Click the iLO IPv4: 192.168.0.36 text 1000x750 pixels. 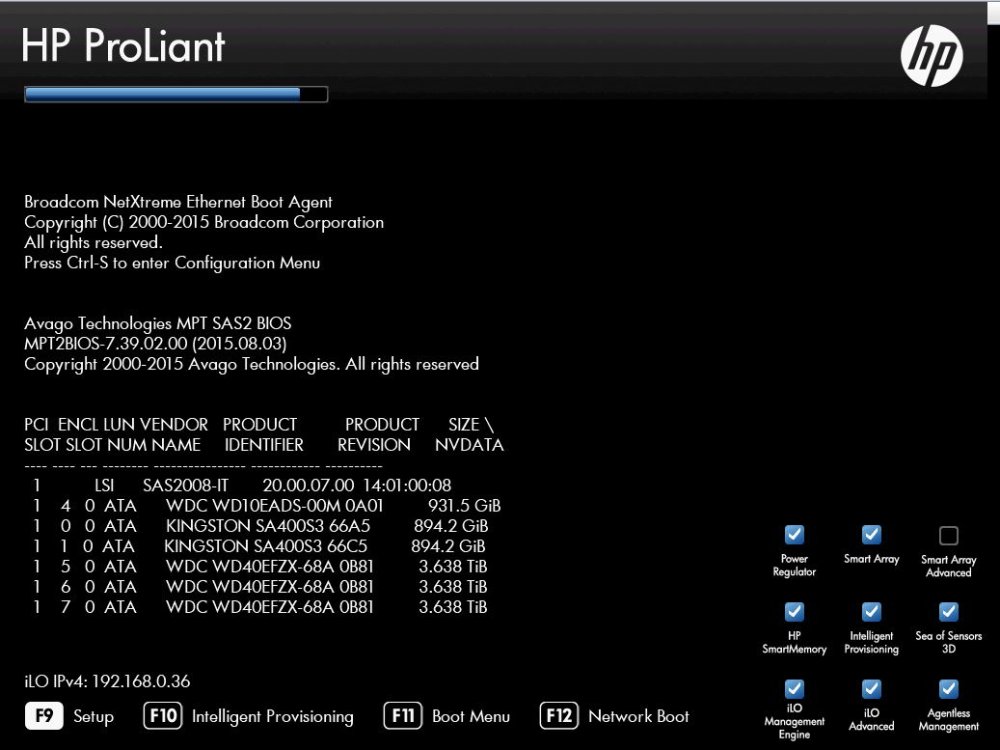pos(107,681)
